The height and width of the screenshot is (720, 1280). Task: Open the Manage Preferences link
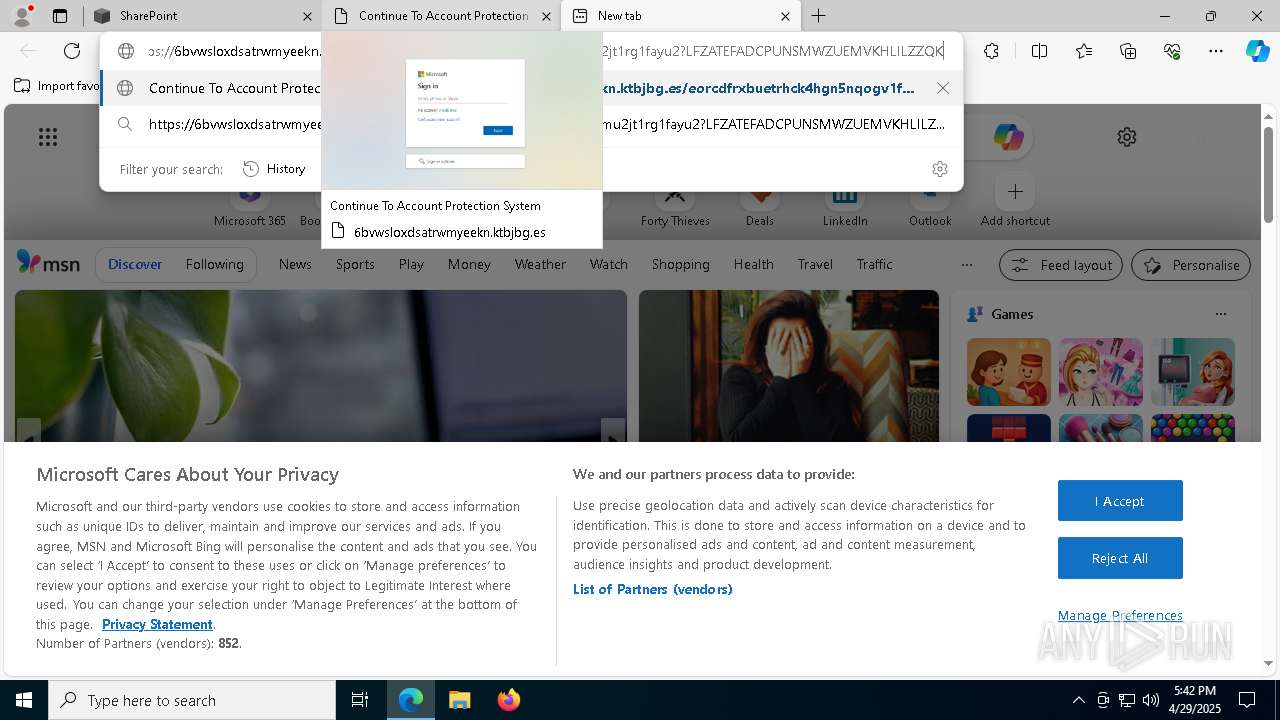[1120, 615]
